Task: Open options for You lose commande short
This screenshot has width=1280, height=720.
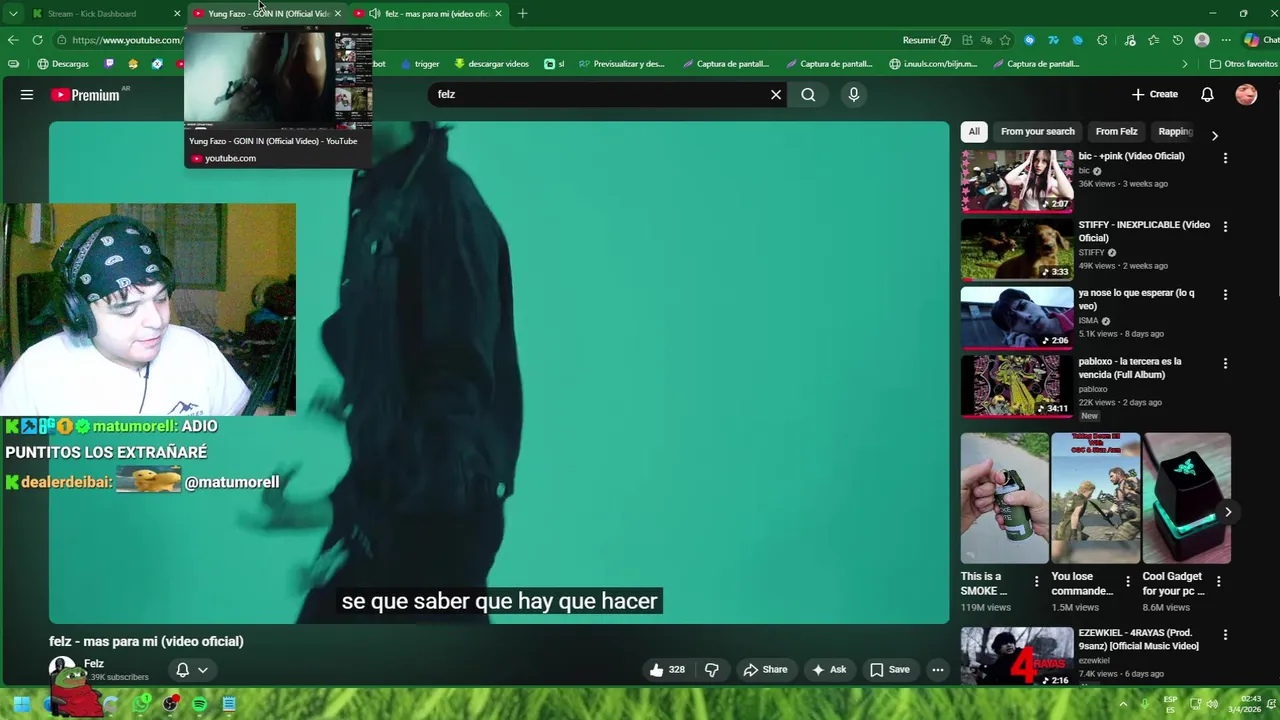Action: pos(1128,581)
